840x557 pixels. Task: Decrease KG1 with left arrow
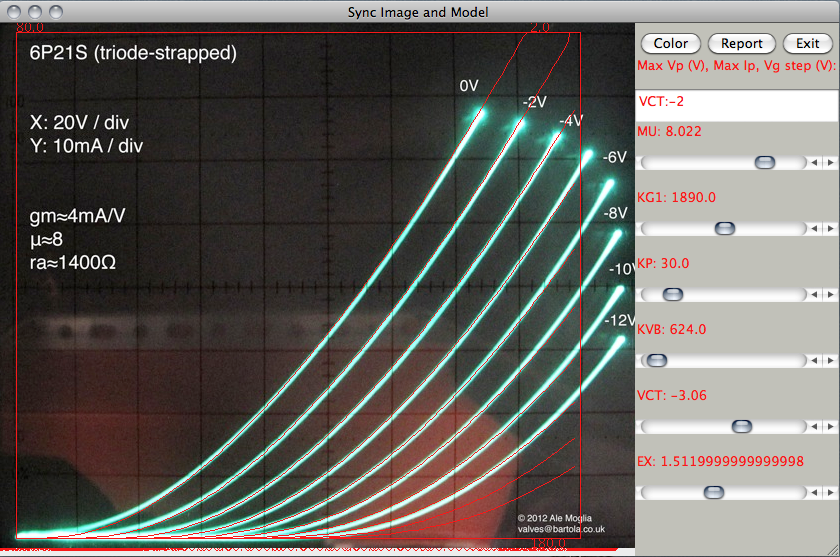tap(815, 229)
